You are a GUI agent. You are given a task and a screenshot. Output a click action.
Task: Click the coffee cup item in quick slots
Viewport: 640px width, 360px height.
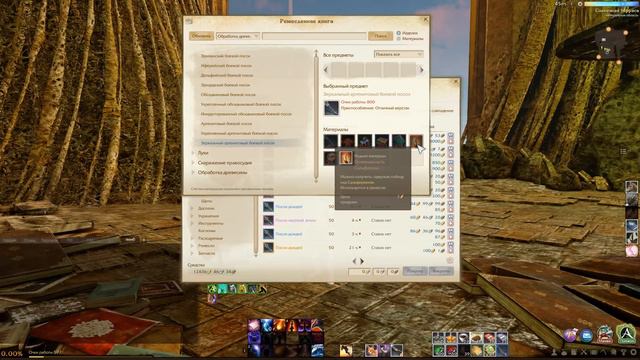pos(464,338)
